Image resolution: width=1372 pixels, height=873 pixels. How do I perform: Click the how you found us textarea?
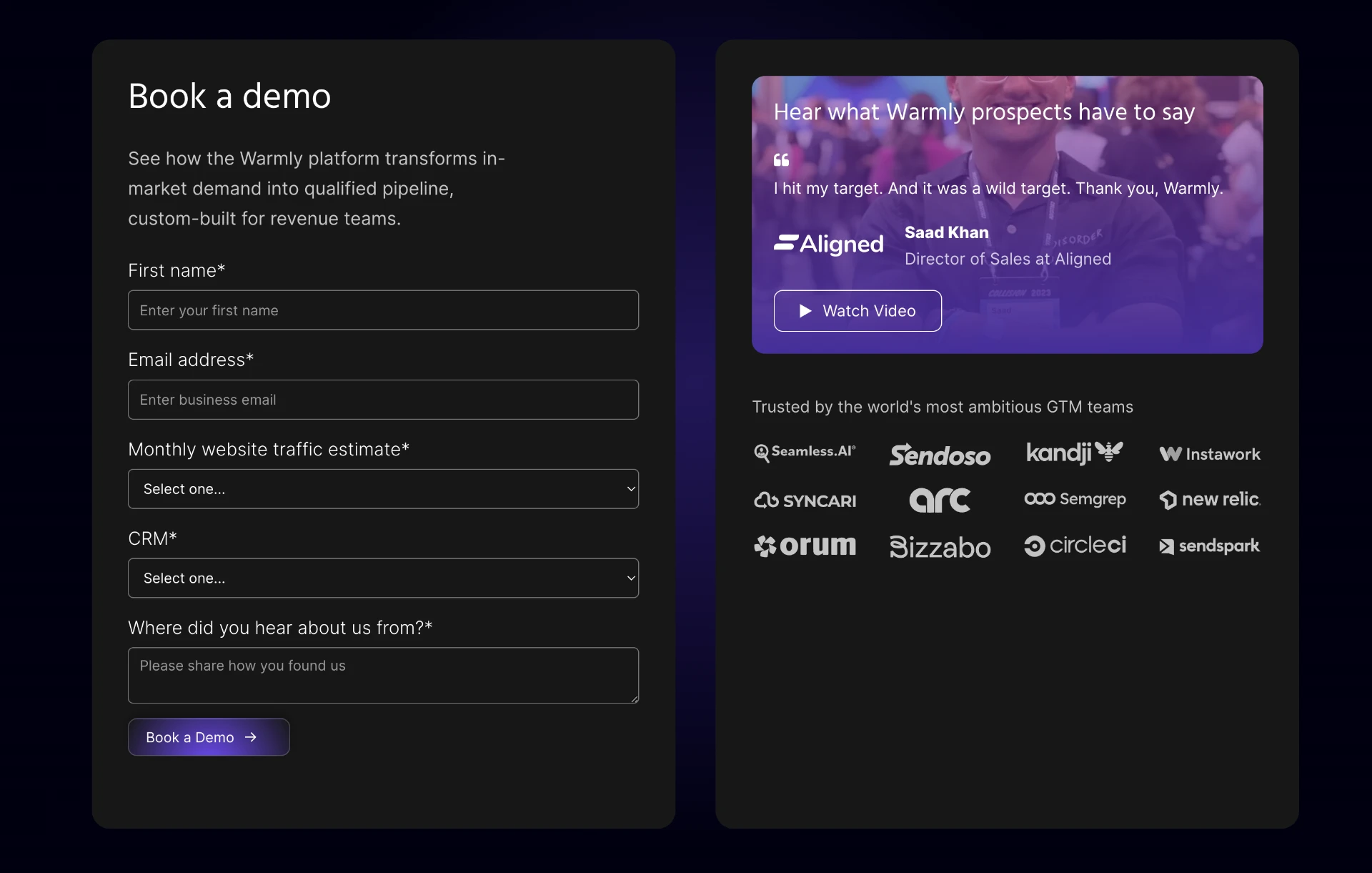(383, 675)
